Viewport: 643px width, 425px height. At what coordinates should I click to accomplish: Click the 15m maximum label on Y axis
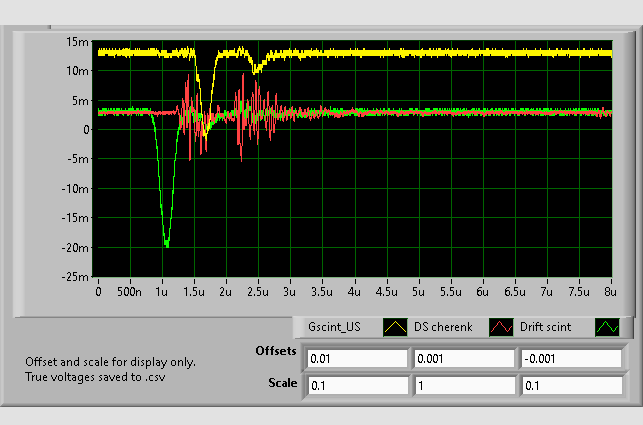click(x=78, y=42)
